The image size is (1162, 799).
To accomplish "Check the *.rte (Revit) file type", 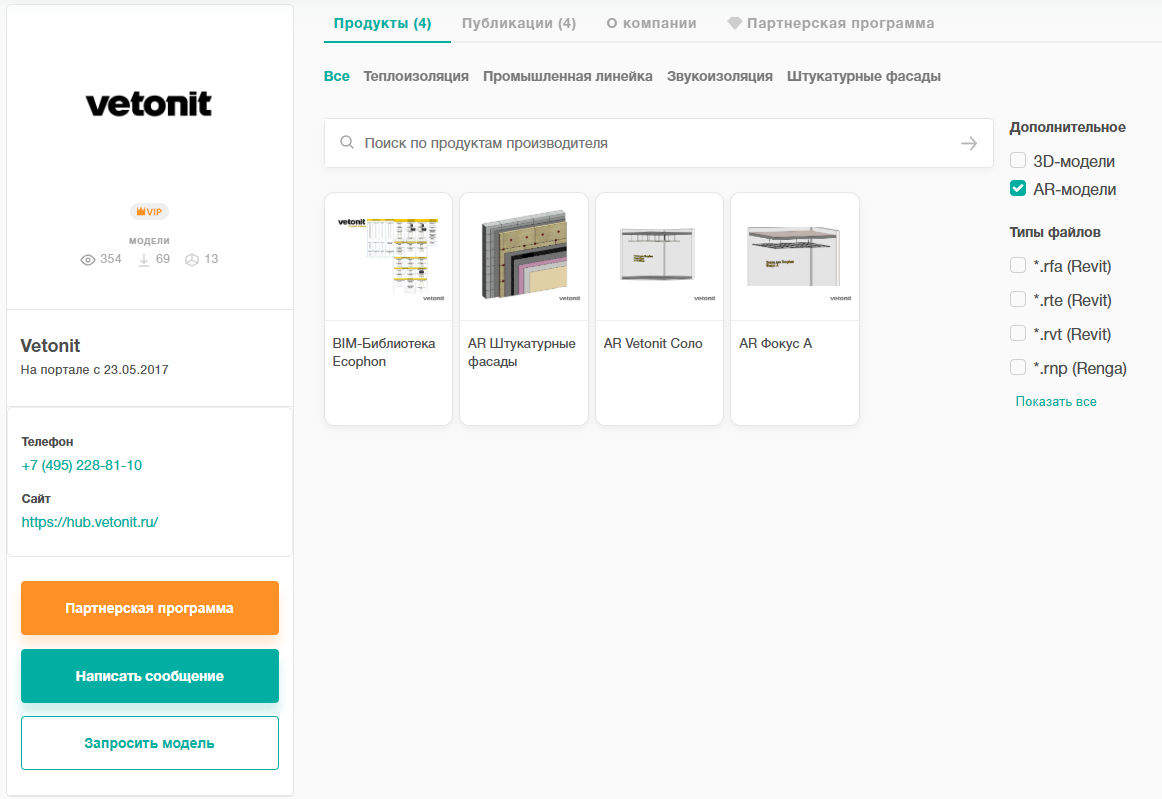I will tap(1017, 299).
